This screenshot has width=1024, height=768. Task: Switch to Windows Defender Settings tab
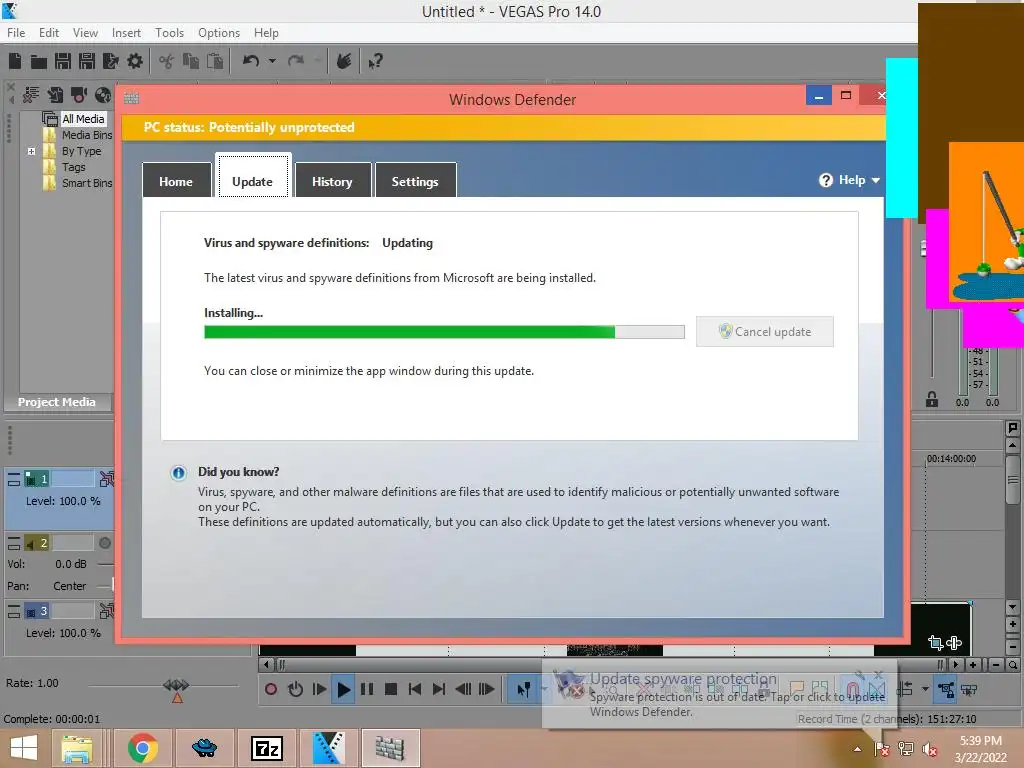pos(415,181)
